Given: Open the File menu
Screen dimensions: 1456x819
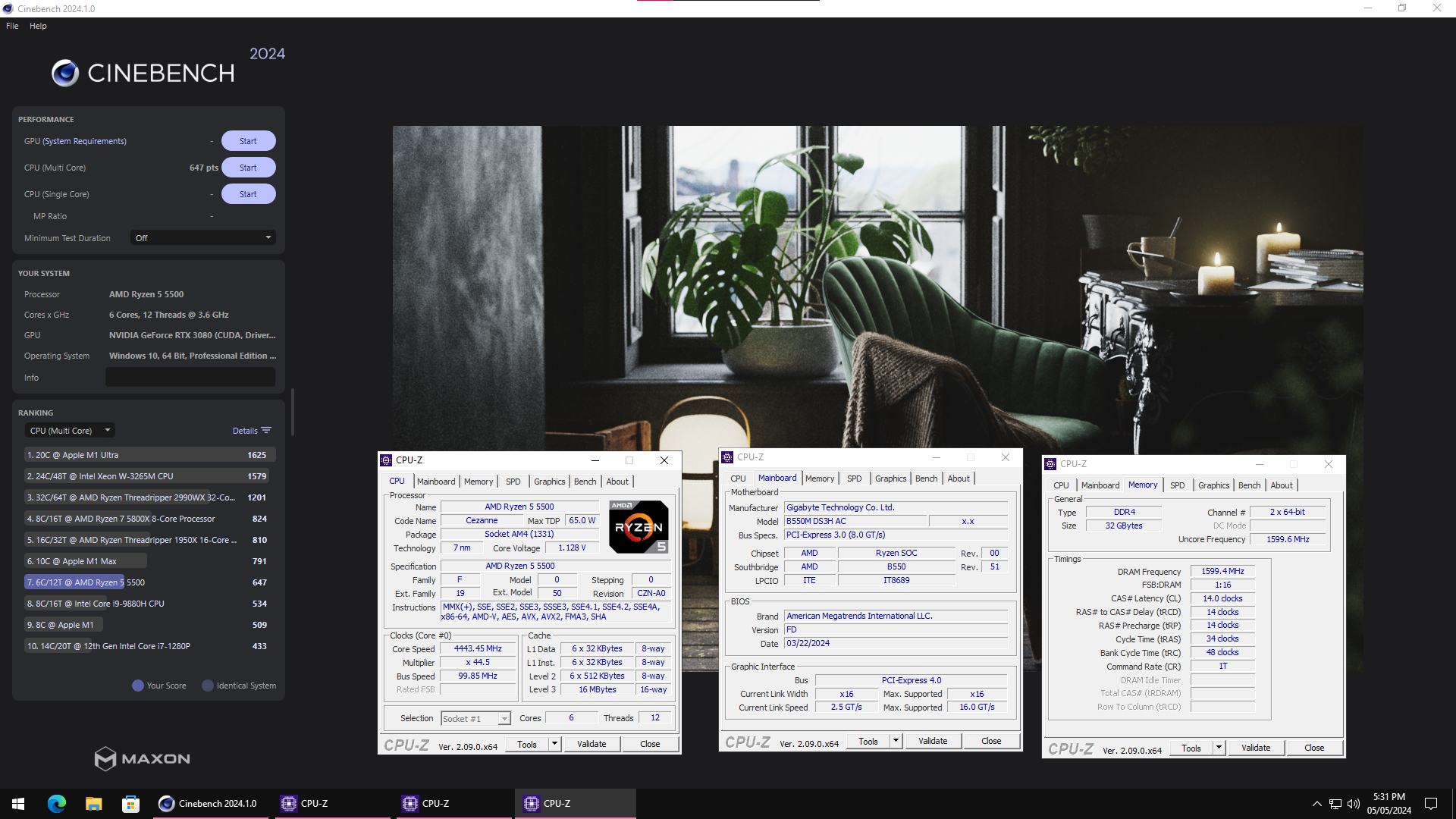Looking at the screenshot, I should pyautogui.click(x=12, y=26).
